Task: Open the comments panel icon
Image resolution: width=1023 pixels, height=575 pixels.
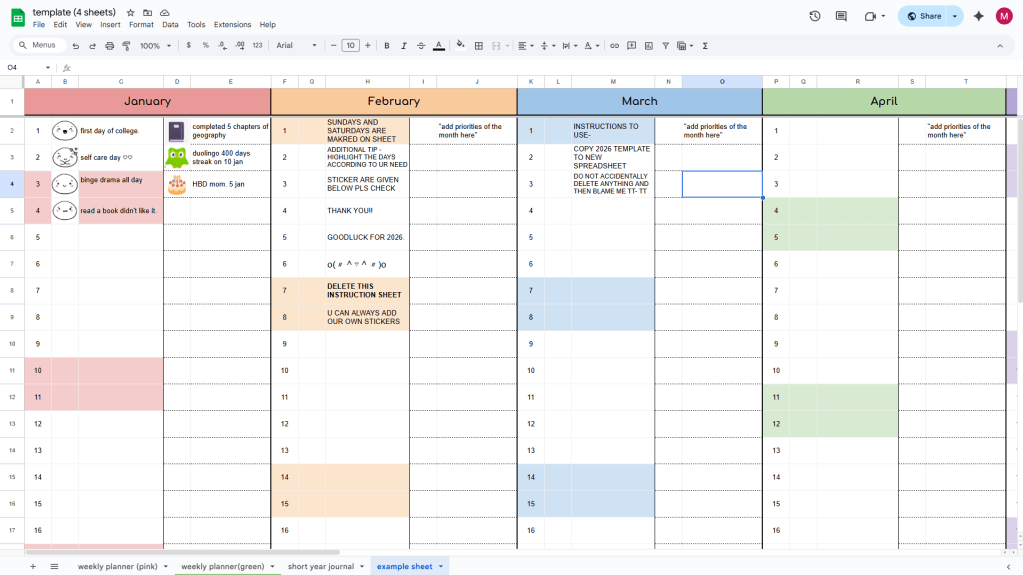Action: coord(841,16)
